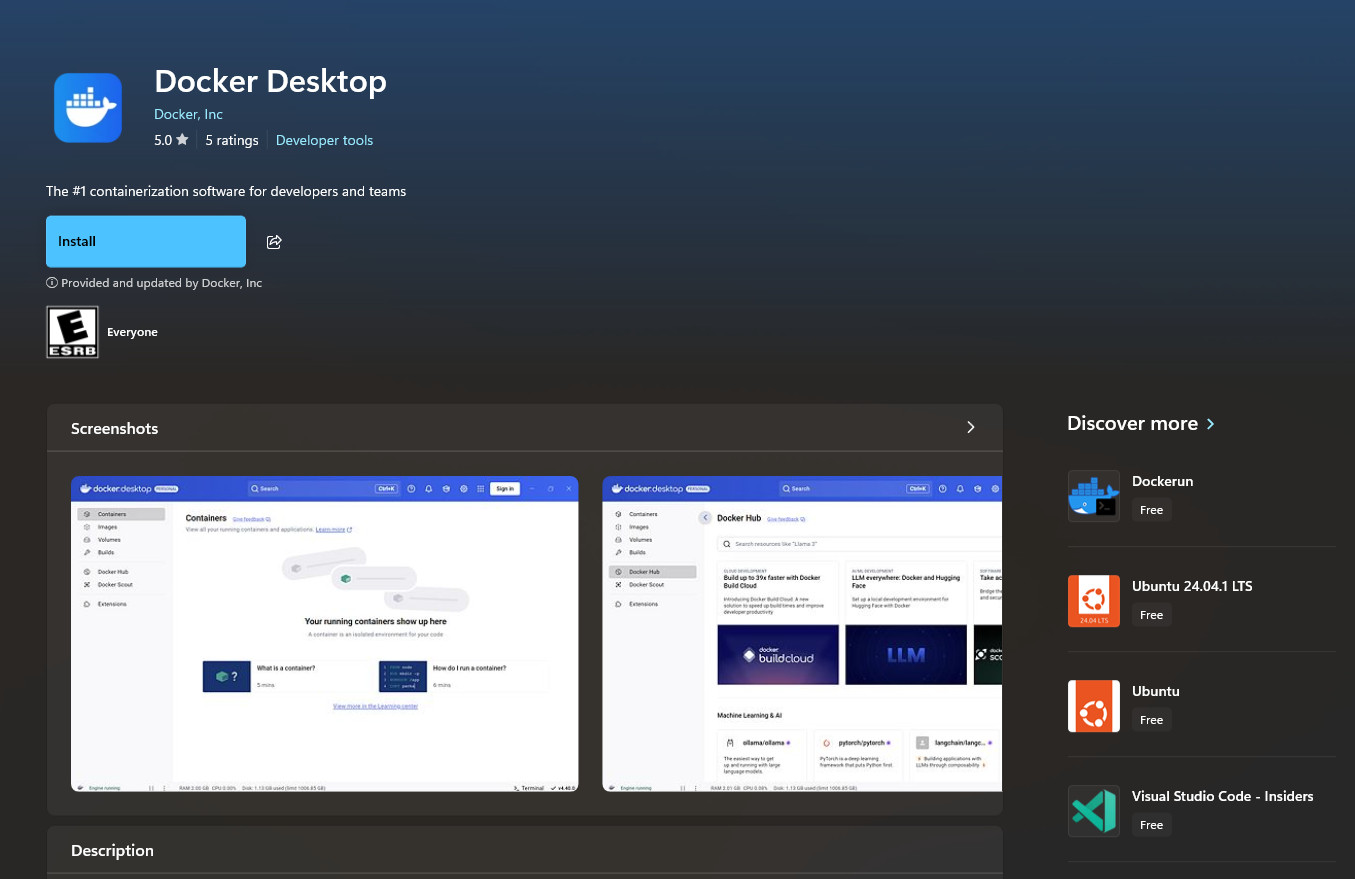Open the Discover more link
The image size is (1355, 879).
point(1141,423)
